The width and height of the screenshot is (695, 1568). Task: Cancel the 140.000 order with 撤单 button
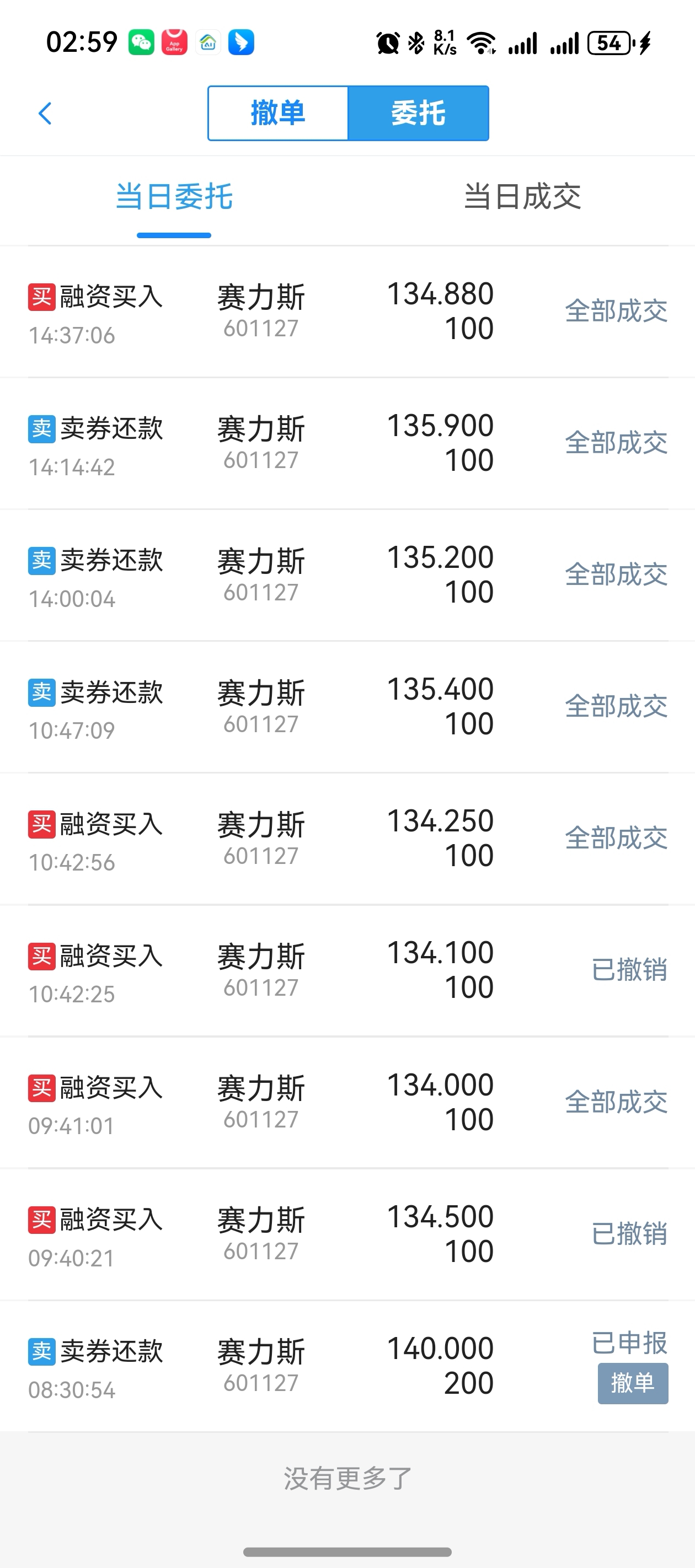pos(633,1383)
